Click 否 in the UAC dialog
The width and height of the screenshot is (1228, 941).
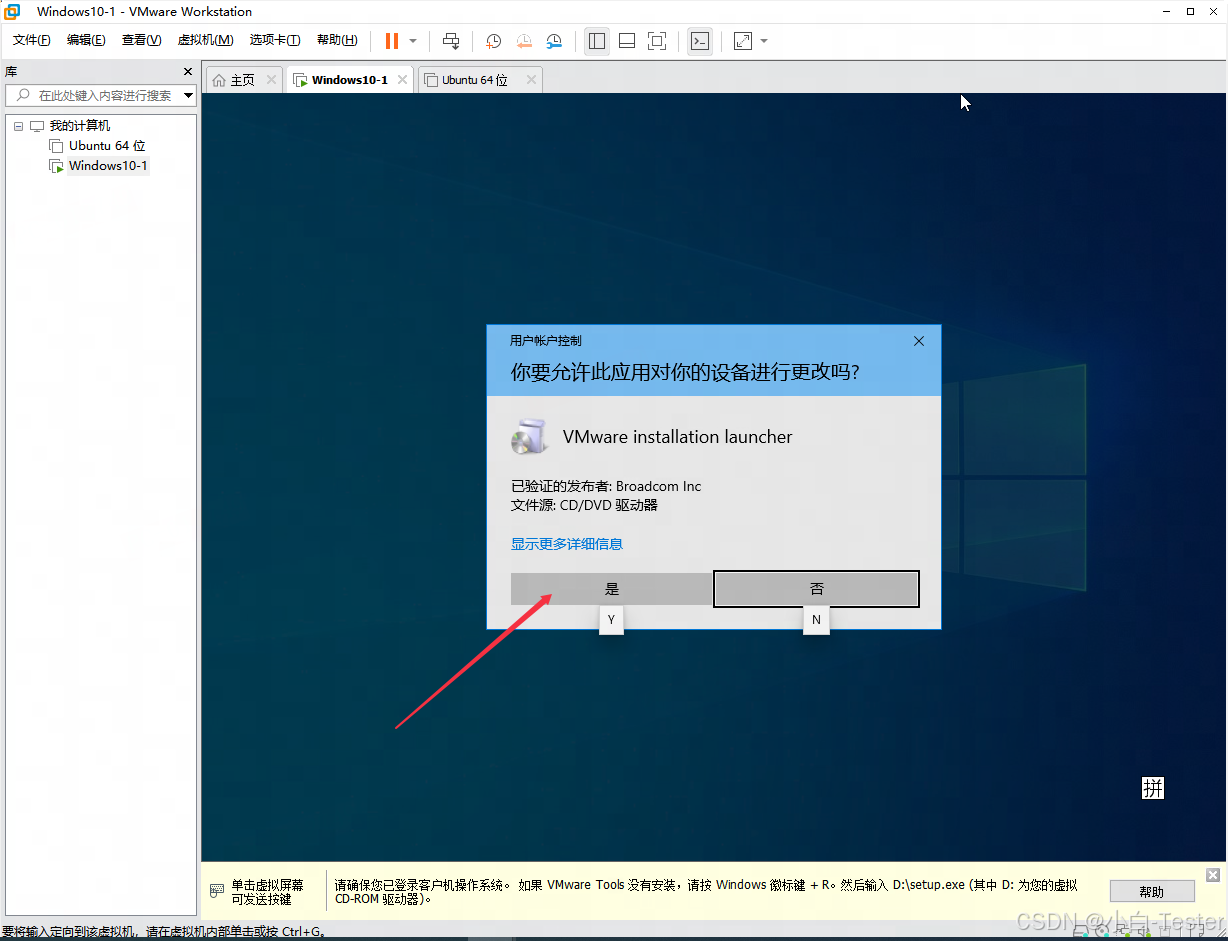(817, 589)
